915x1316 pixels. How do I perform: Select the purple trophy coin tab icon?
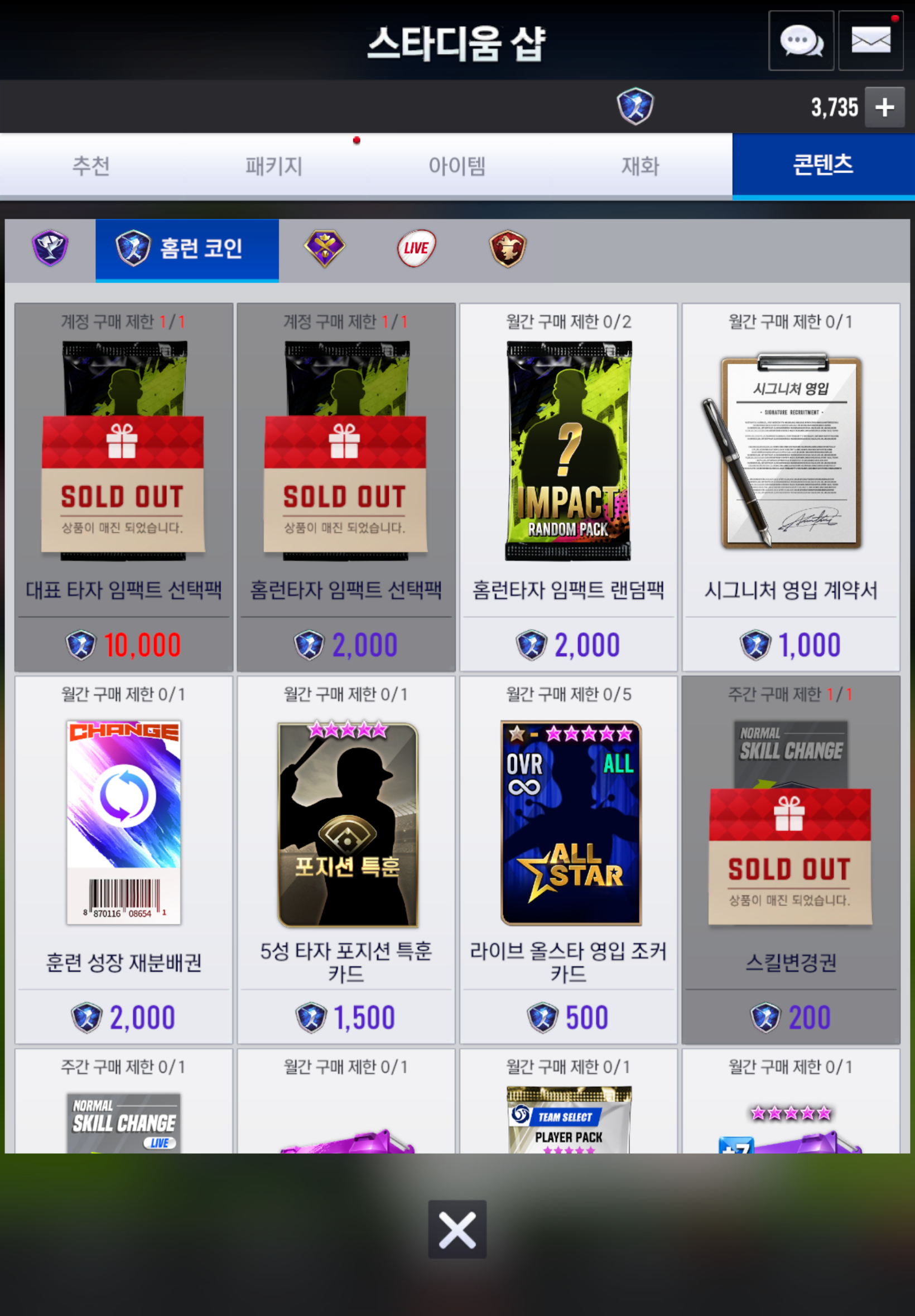[x=50, y=248]
